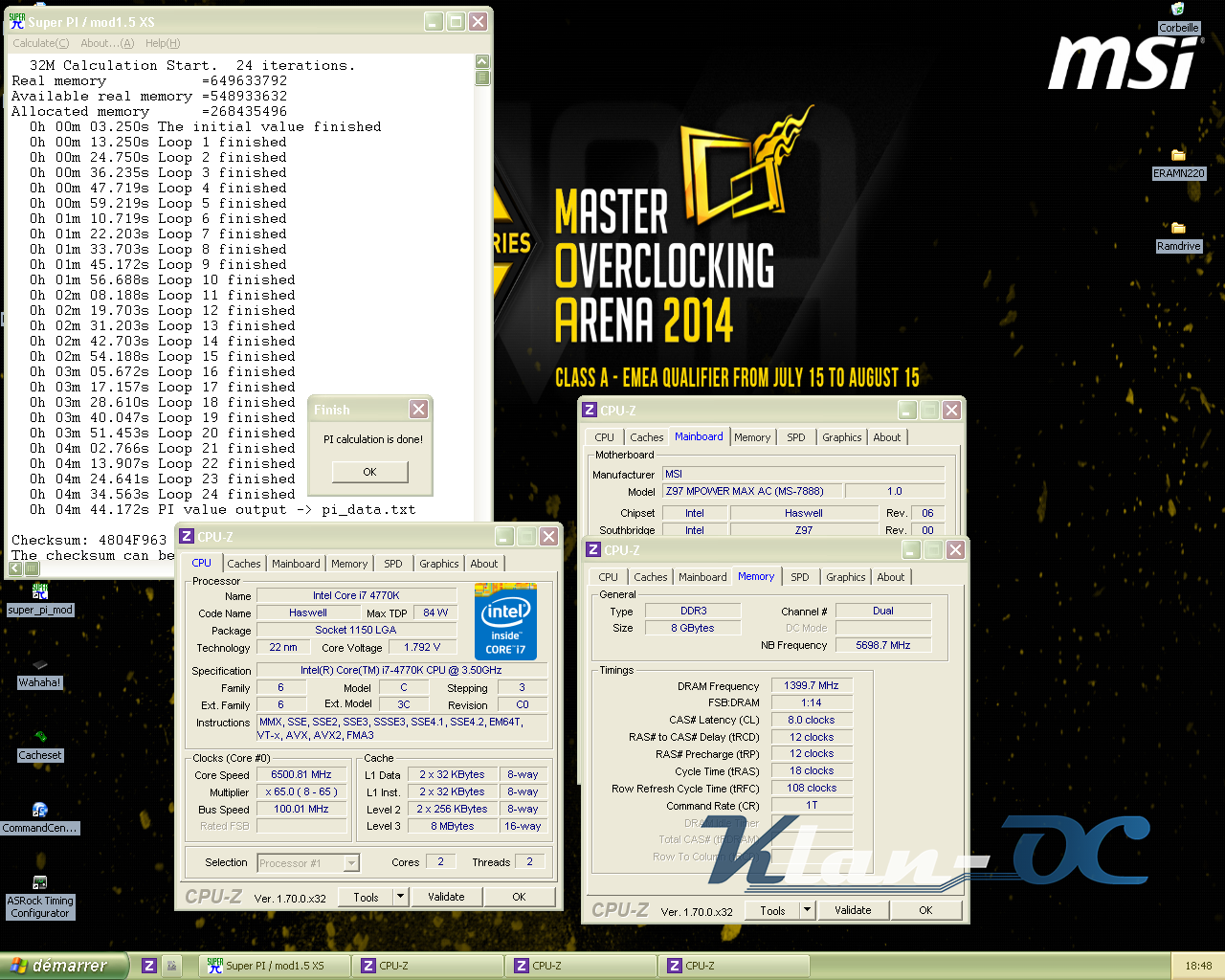Image resolution: width=1225 pixels, height=980 pixels.
Task: Click the NB Frequency 5698.7 MHz value
Action: point(883,645)
